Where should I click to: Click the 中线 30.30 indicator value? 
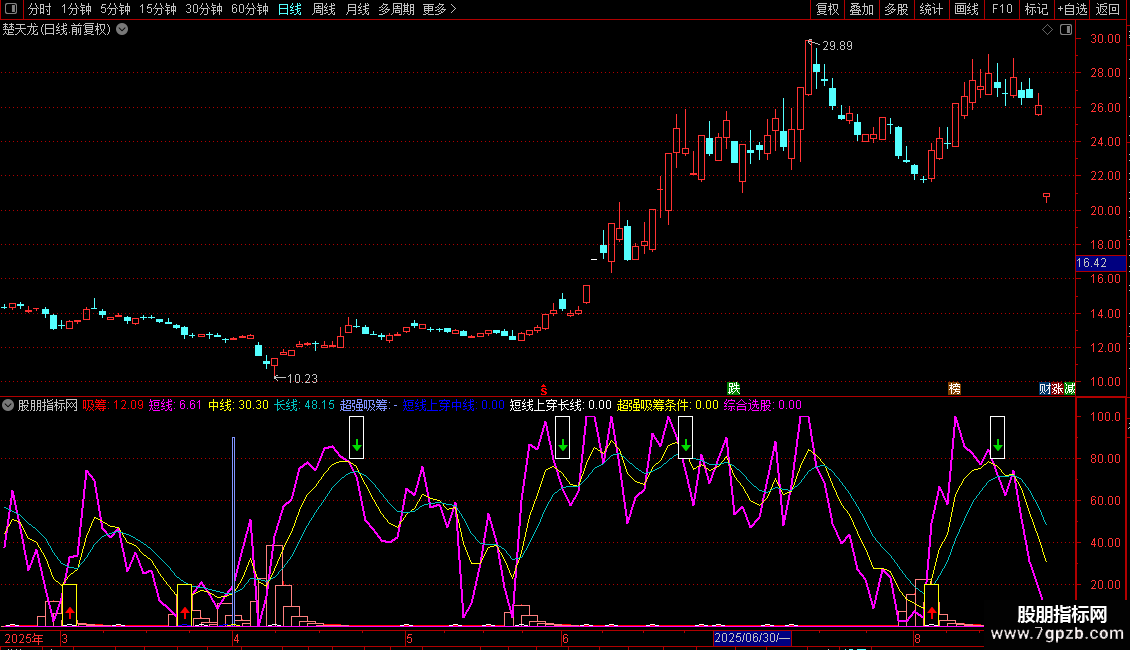[x=238, y=405]
